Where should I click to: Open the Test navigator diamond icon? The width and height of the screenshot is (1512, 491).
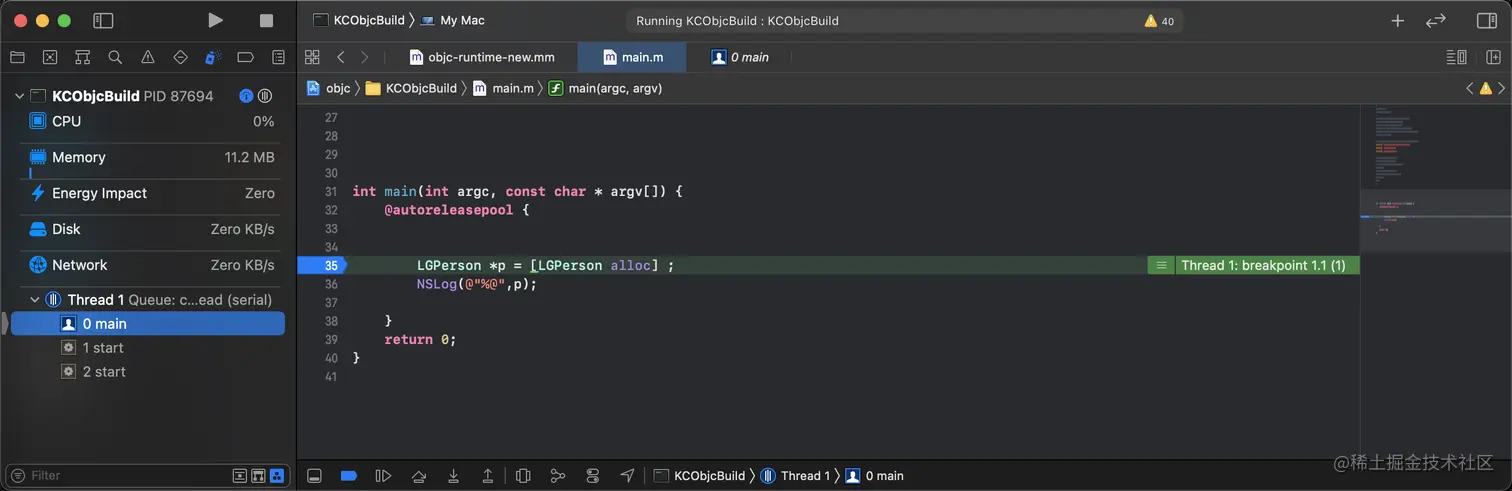tap(180, 57)
